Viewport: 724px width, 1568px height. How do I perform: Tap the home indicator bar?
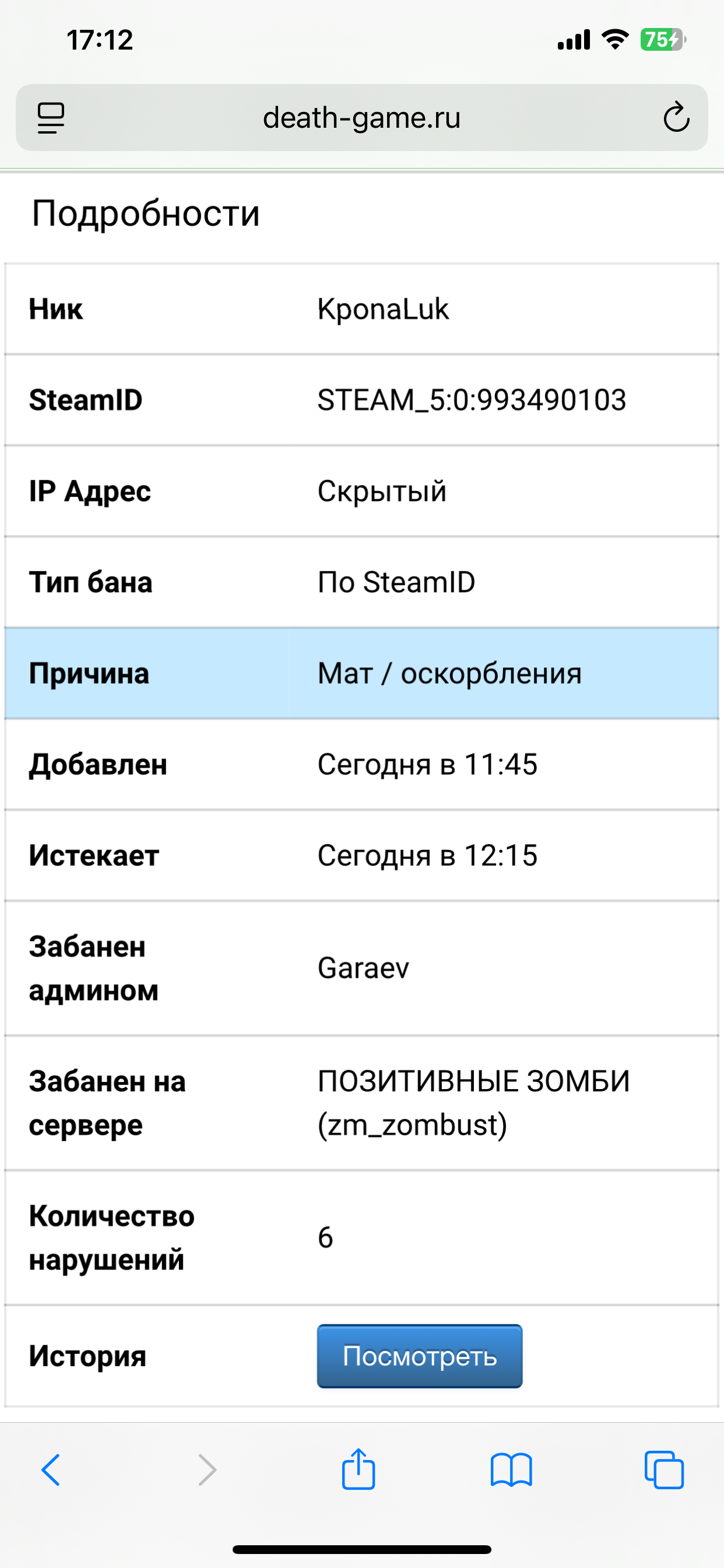tap(361, 1549)
